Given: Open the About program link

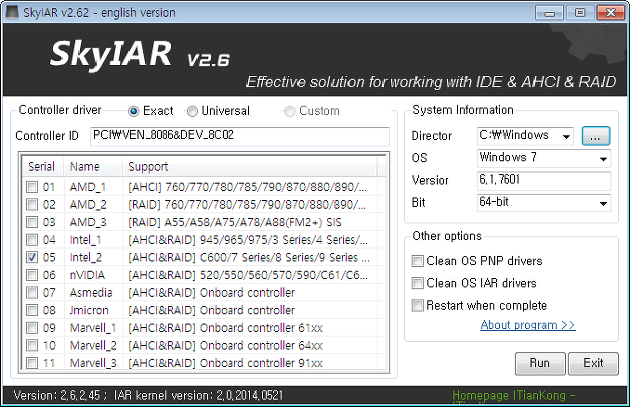Looking at the screenshot, I should coord(528,325).
